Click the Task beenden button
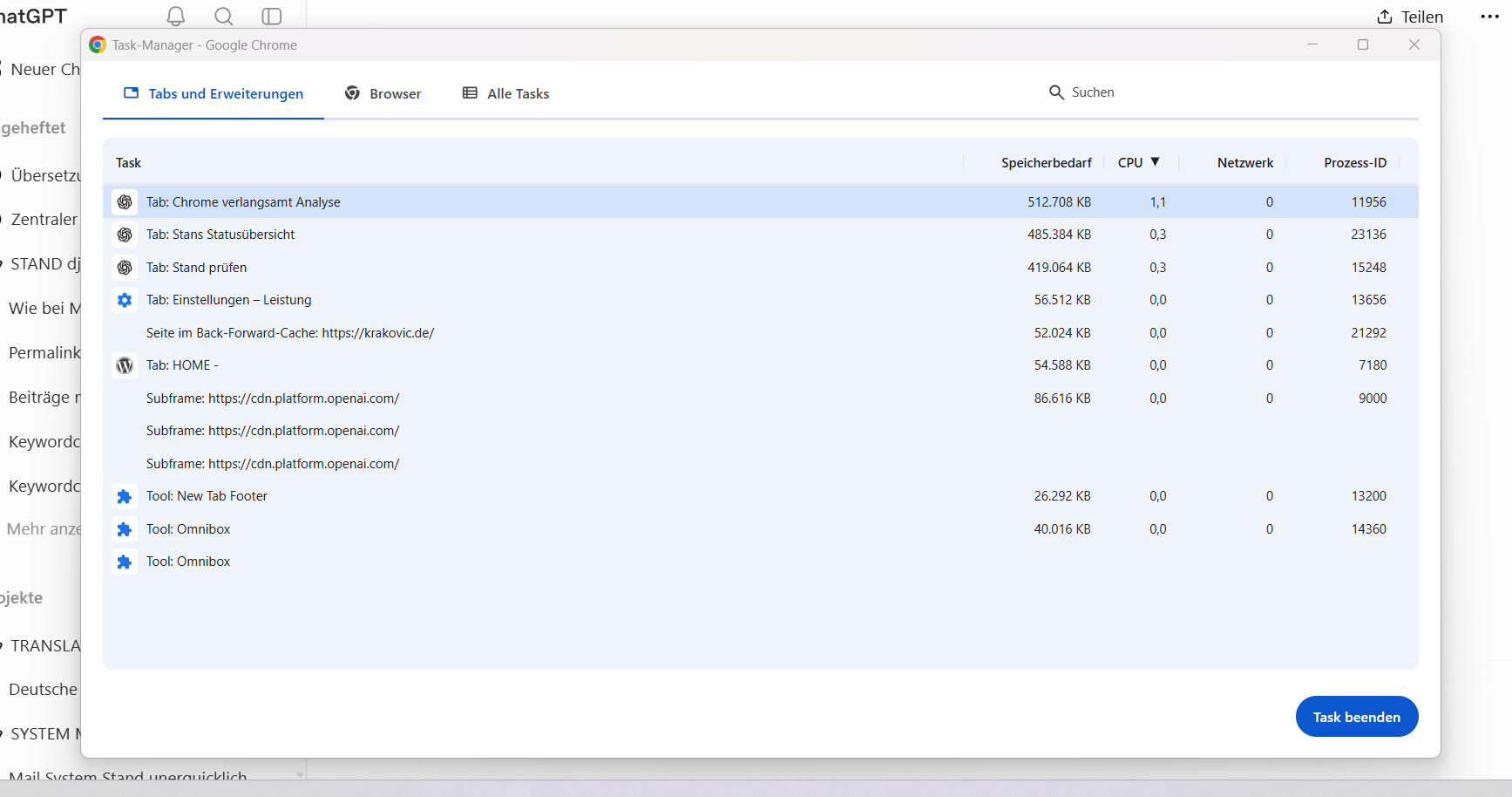 click(x=1357, y=717)
